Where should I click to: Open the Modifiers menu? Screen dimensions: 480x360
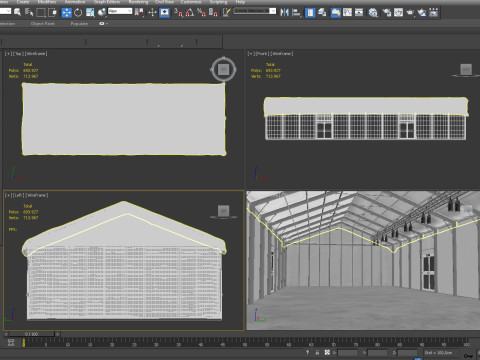47,2
